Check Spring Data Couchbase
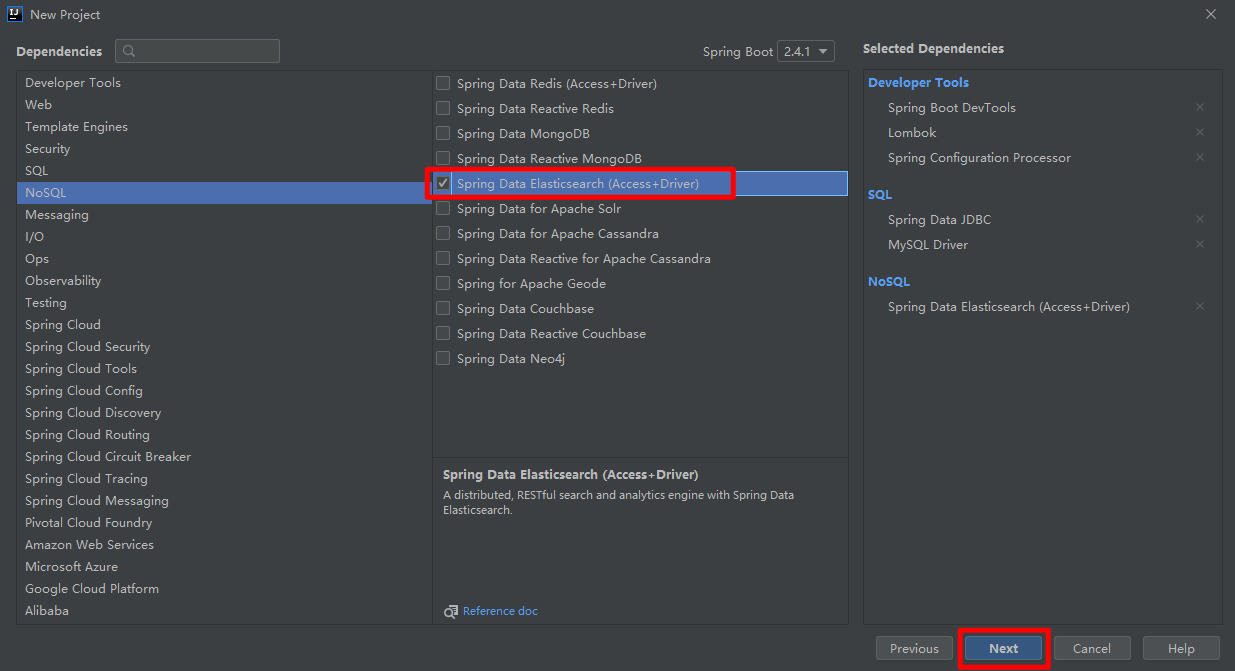 pos(443,308)
